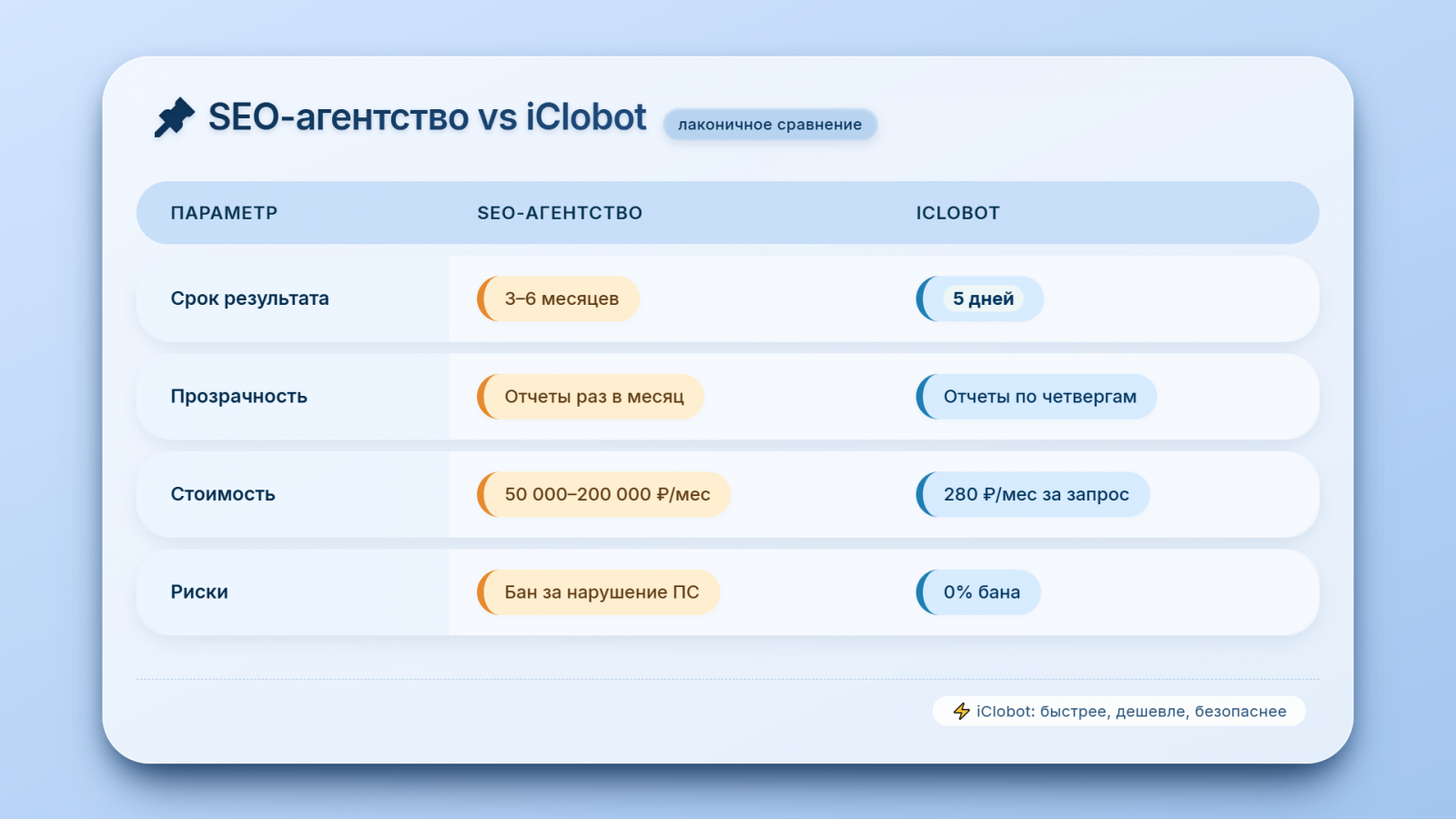Click the Отчеты по четвергам pill
The image size is (1456, 819).
[1039, 397]
